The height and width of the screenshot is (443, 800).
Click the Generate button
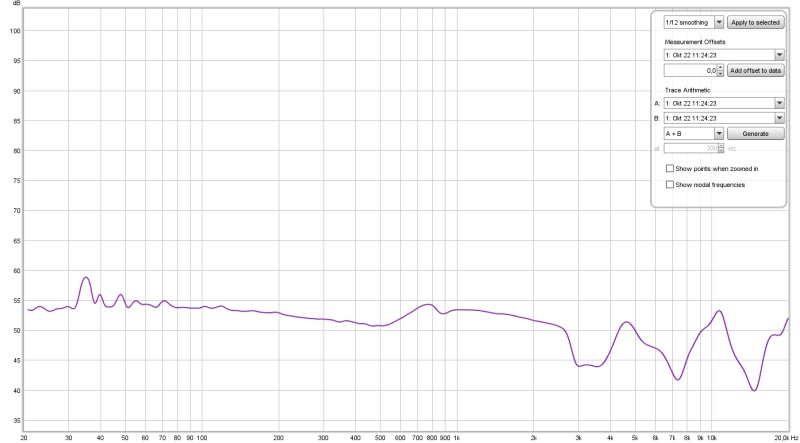[756, 133]
